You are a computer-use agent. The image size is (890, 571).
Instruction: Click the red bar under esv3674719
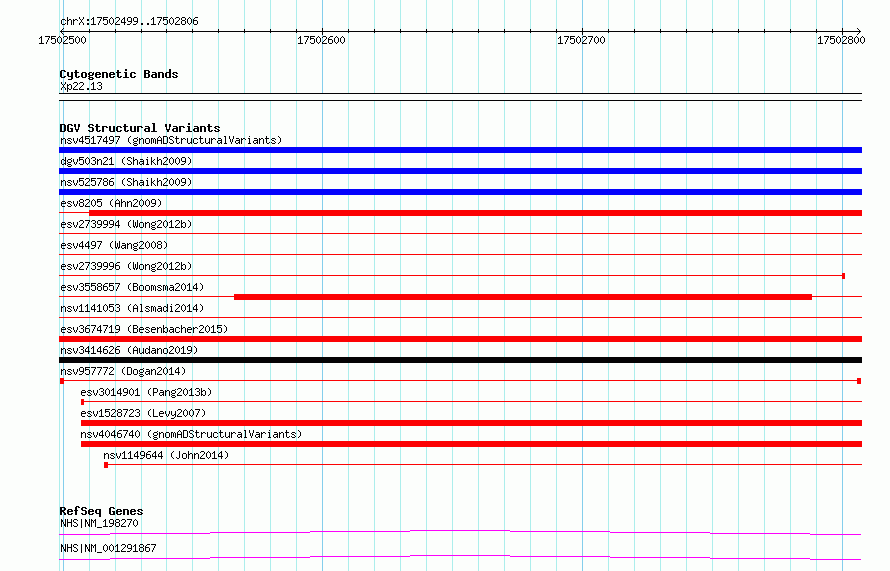pyautogui.click(x=460, y=339)
